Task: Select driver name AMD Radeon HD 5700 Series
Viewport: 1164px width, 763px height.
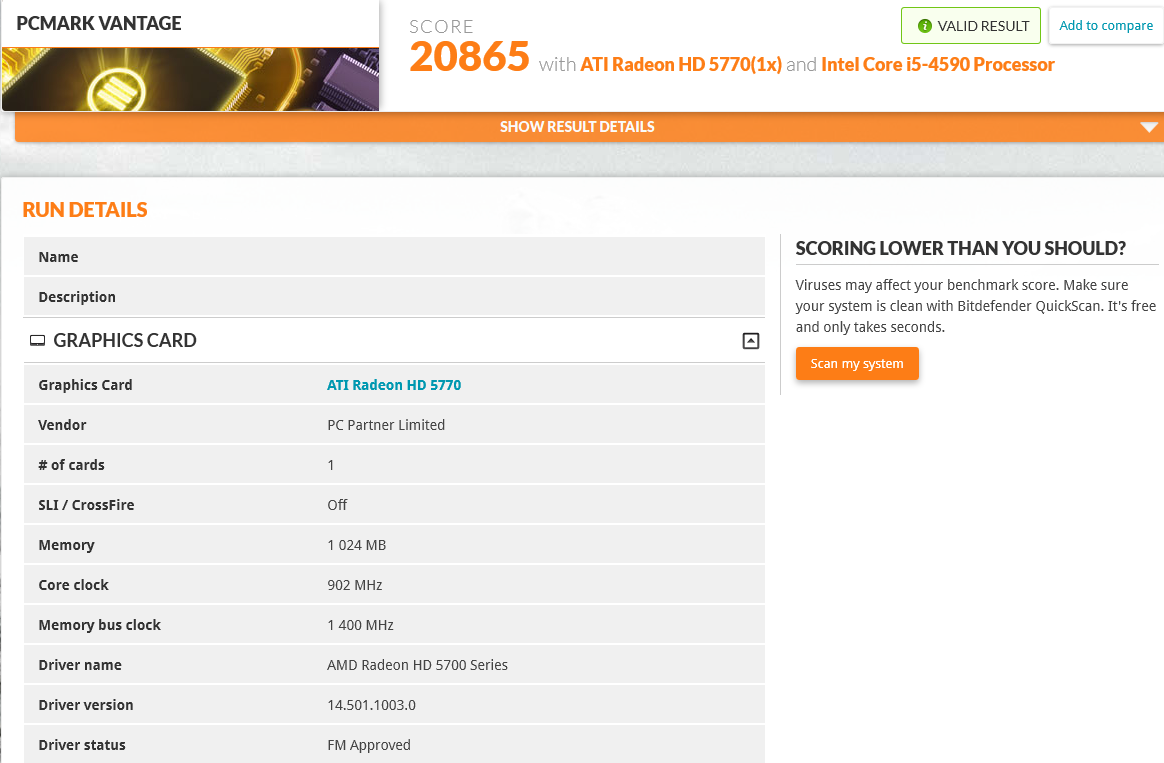Action: click(x=417, y=665)
